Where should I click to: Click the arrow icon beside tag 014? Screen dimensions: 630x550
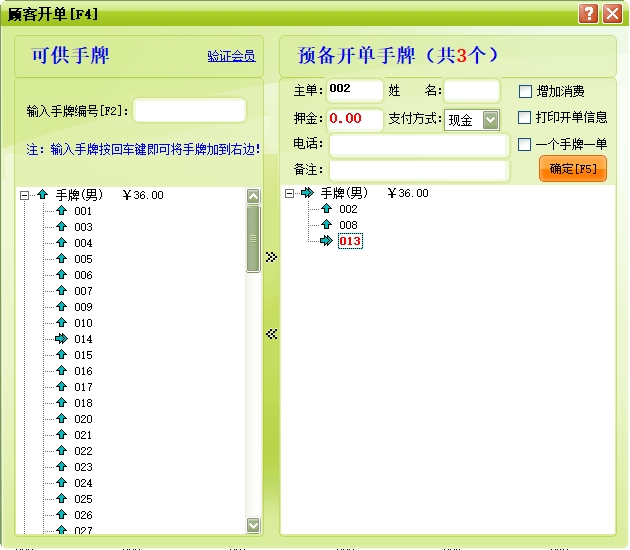pyautogui.click(x=61, y=339)
